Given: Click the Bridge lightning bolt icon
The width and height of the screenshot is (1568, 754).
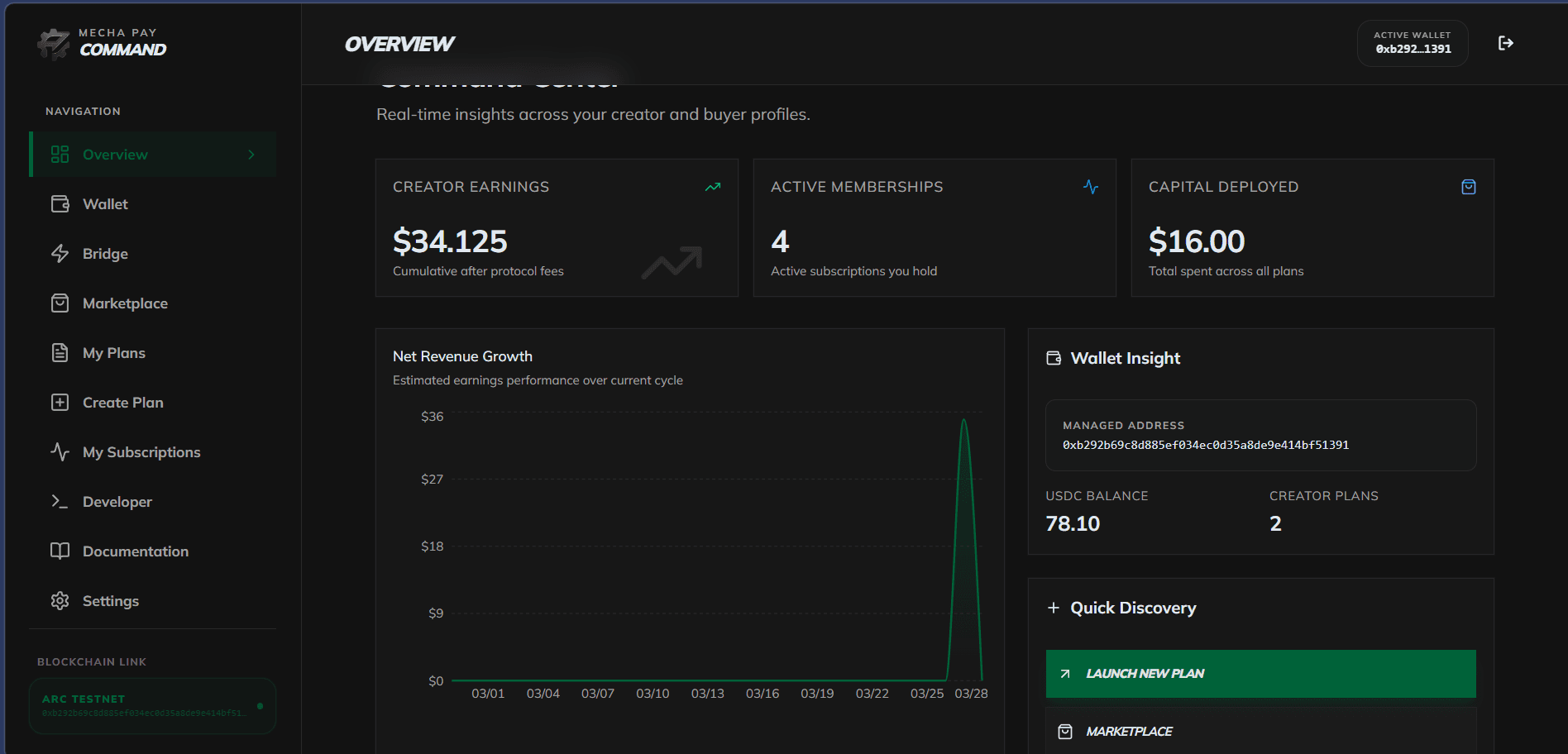Looking at the screenshot, I should click(x=60, y=254).
